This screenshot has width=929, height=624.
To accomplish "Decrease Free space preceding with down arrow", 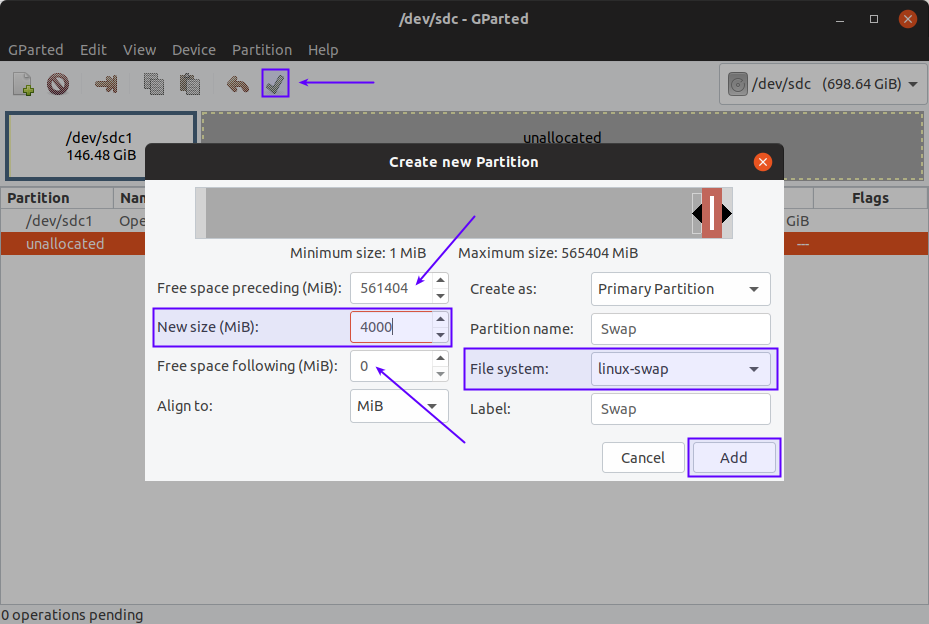I will point(441,296).
